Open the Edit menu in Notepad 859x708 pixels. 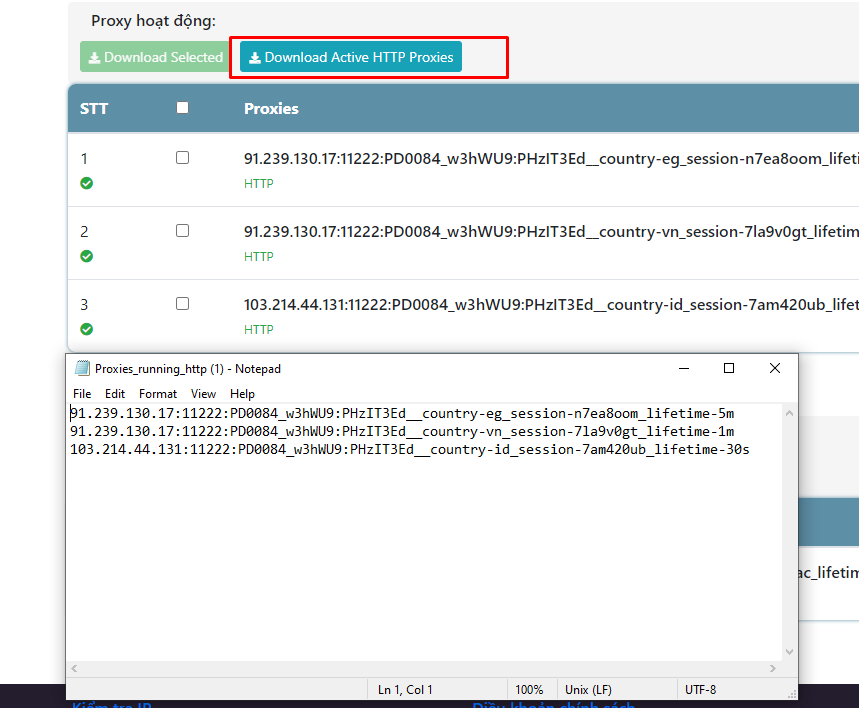coord(115,394)
